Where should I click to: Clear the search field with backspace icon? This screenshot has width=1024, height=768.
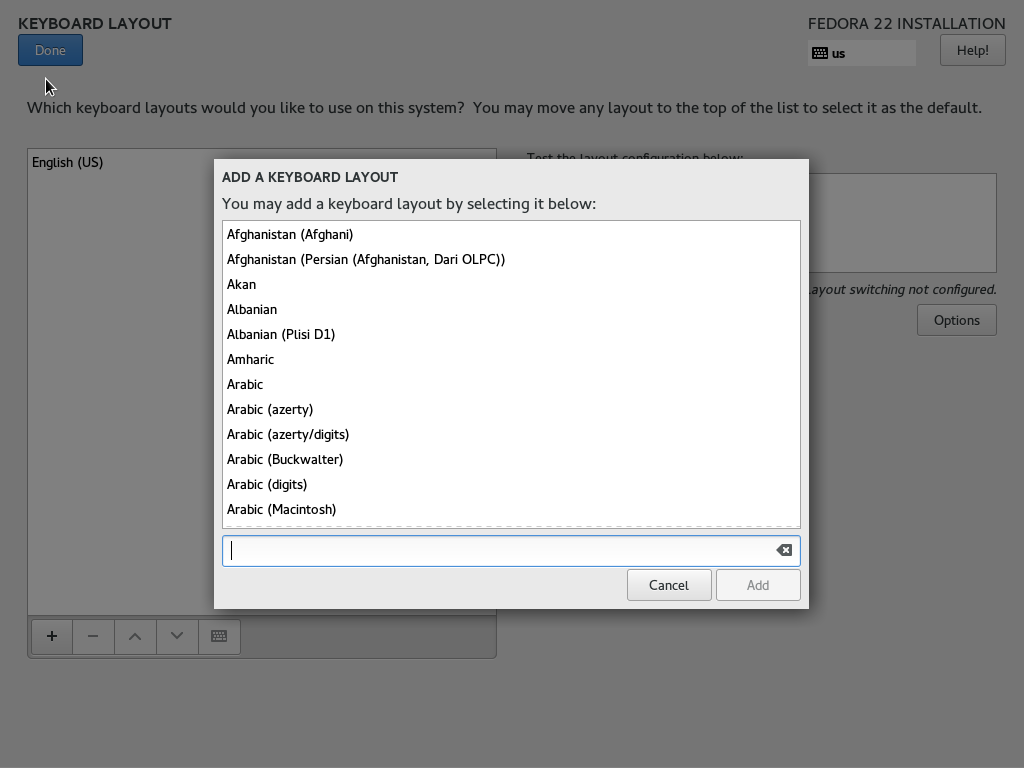coord(784,550)
